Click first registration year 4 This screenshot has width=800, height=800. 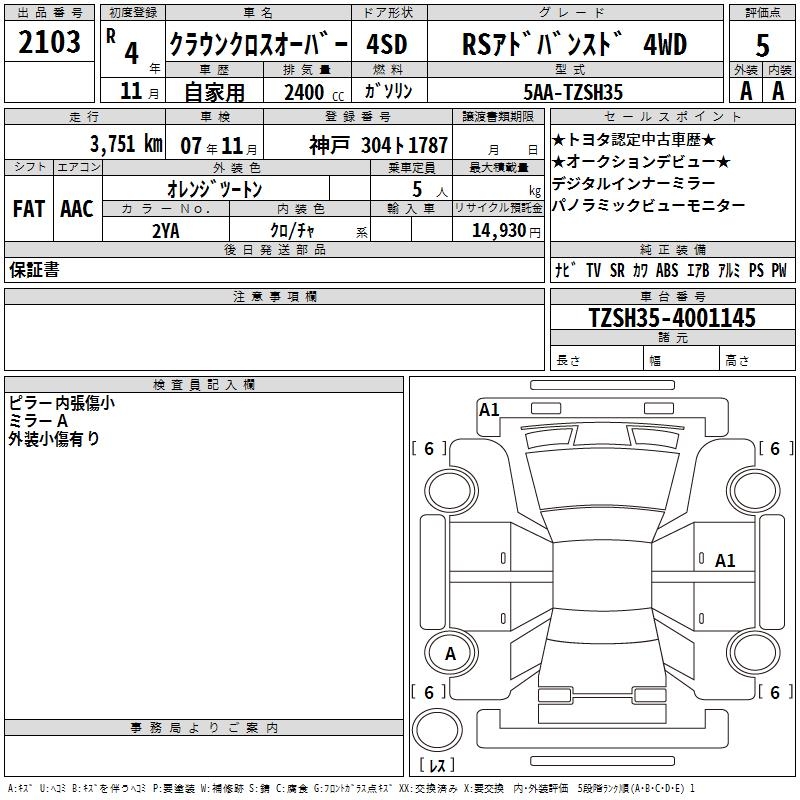[x=131, y=53]
